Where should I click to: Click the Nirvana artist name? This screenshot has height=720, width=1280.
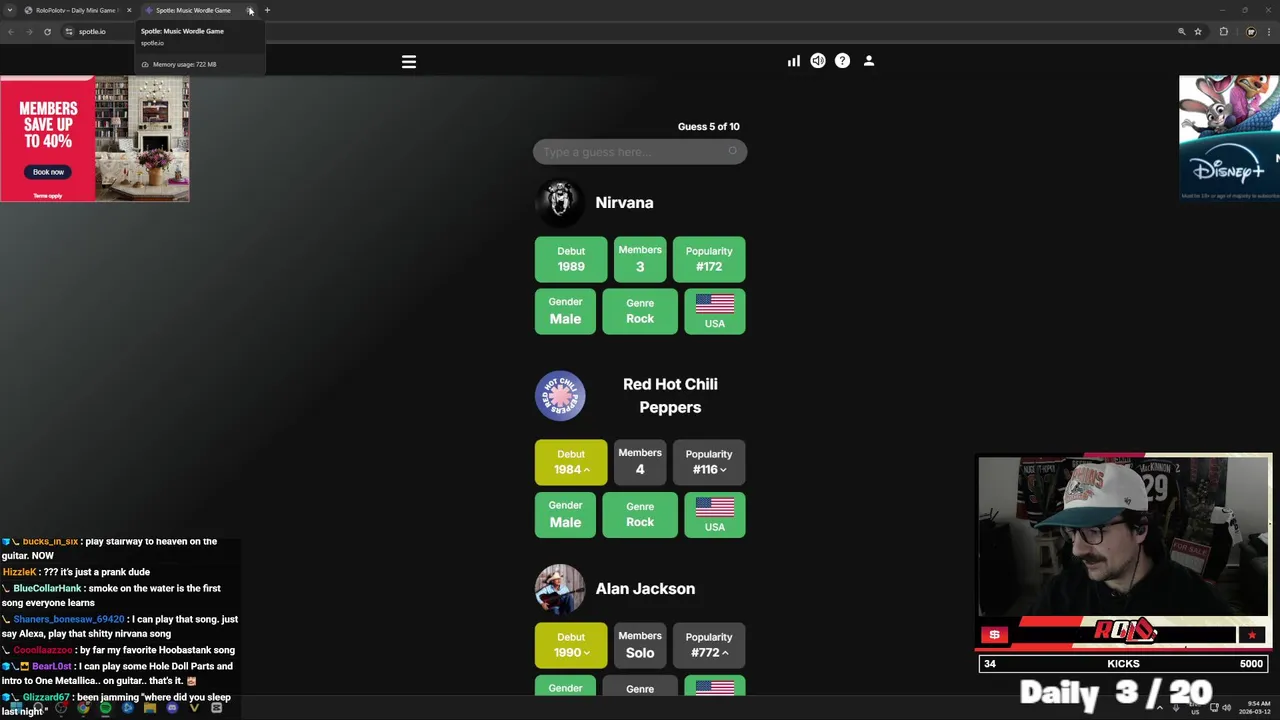(624, 202)
